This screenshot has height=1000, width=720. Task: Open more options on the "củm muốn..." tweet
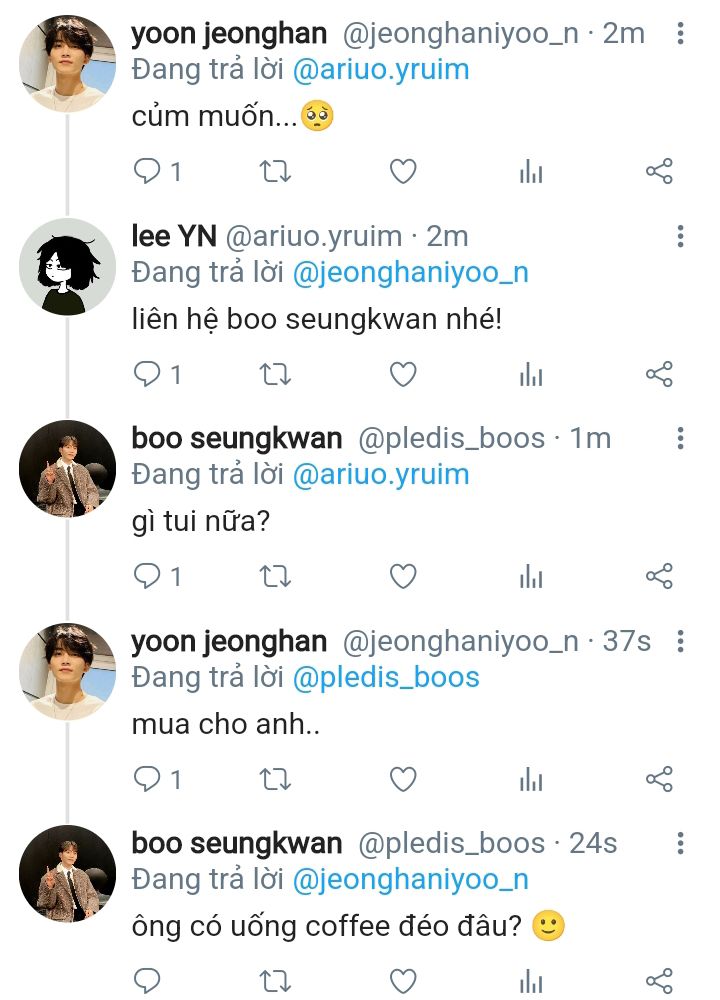(x=680, y=34)
